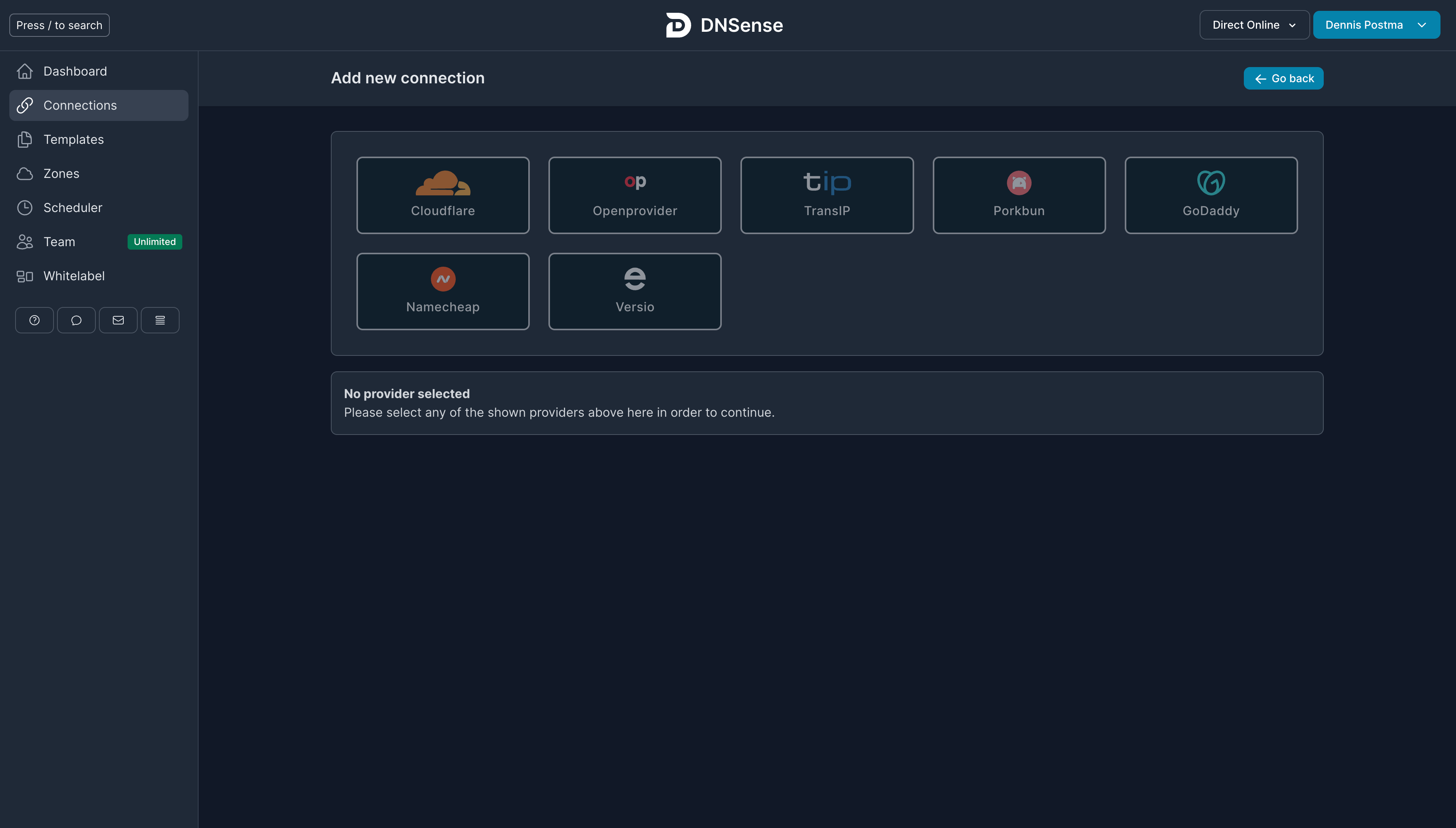Click the Unlimited badge next to Team

click(155, 241)
